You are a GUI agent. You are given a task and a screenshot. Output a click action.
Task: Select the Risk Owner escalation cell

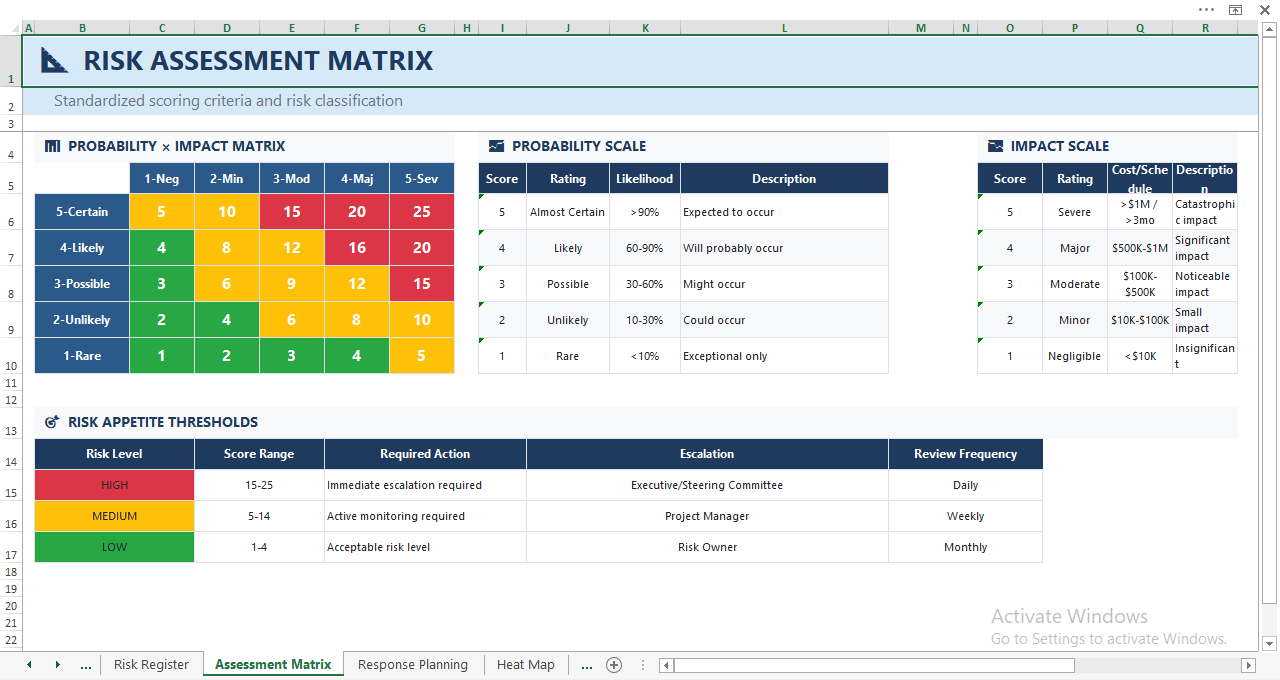click(707, 547)
